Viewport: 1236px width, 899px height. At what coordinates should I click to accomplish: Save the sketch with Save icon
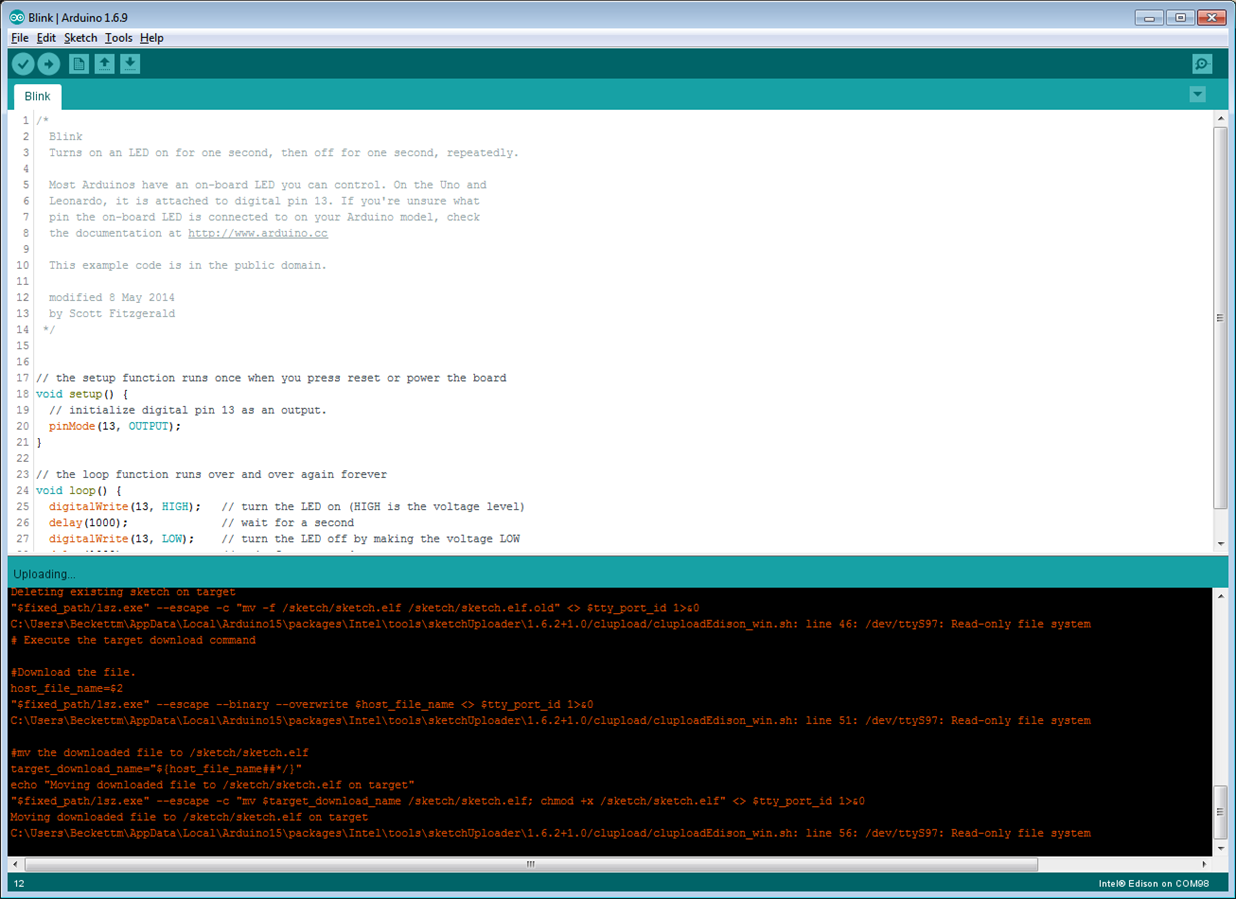click(130, 64)
